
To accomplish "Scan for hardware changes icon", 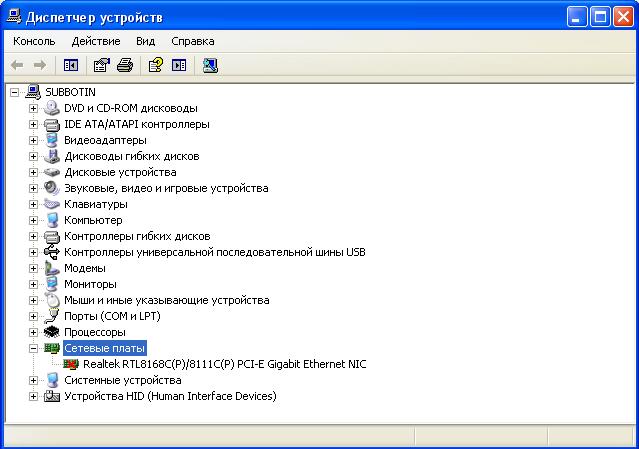I will coord(210,65).
